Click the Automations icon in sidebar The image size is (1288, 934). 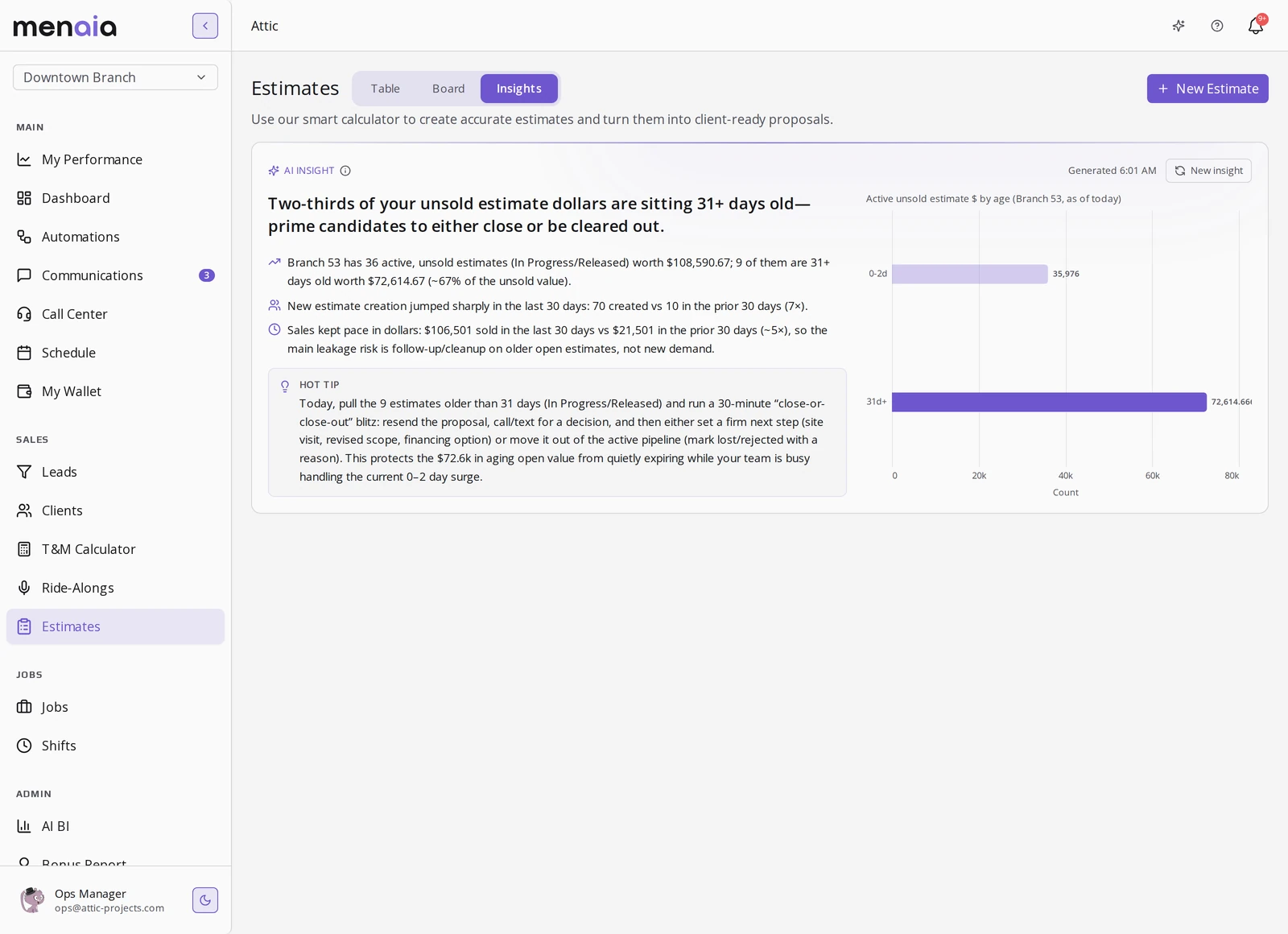(24, 237)
